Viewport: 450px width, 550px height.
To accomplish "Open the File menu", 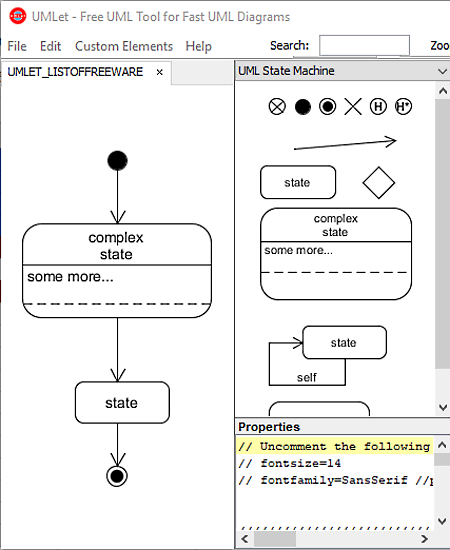I will pos(17,46).
